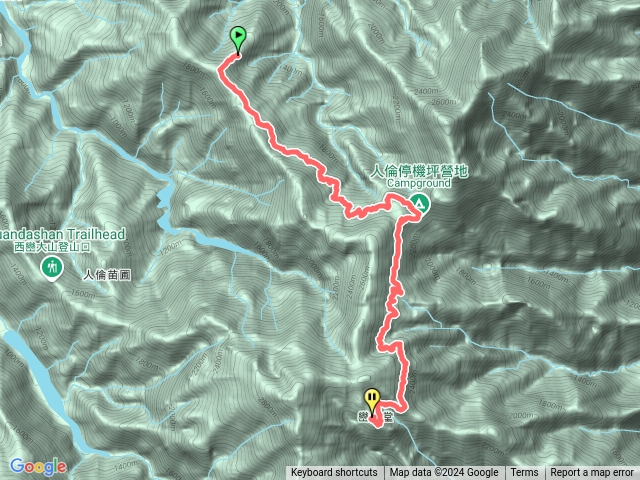Click the 巒安堂 label beside pause marker

click(376, 418)
